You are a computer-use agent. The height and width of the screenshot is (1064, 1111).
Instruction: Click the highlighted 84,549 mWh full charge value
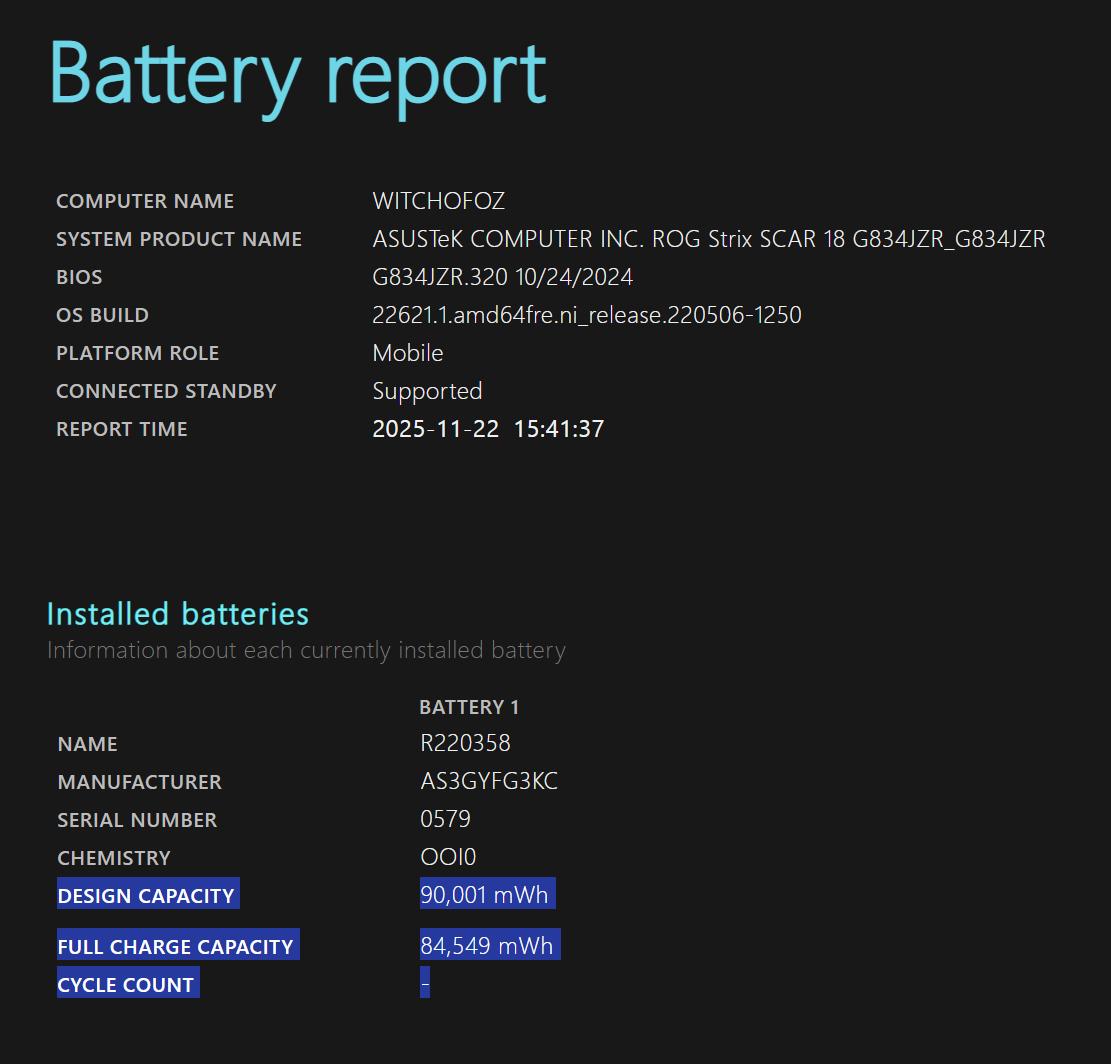(486, 945)
